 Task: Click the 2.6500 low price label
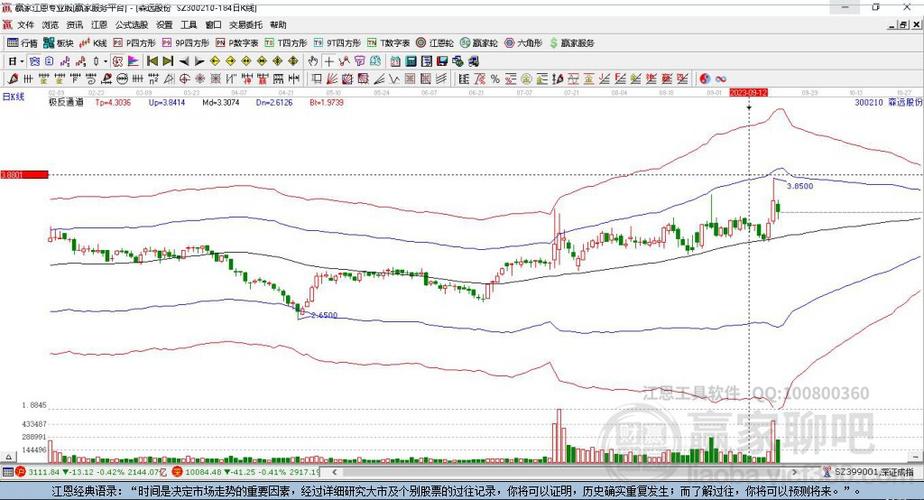325,315
